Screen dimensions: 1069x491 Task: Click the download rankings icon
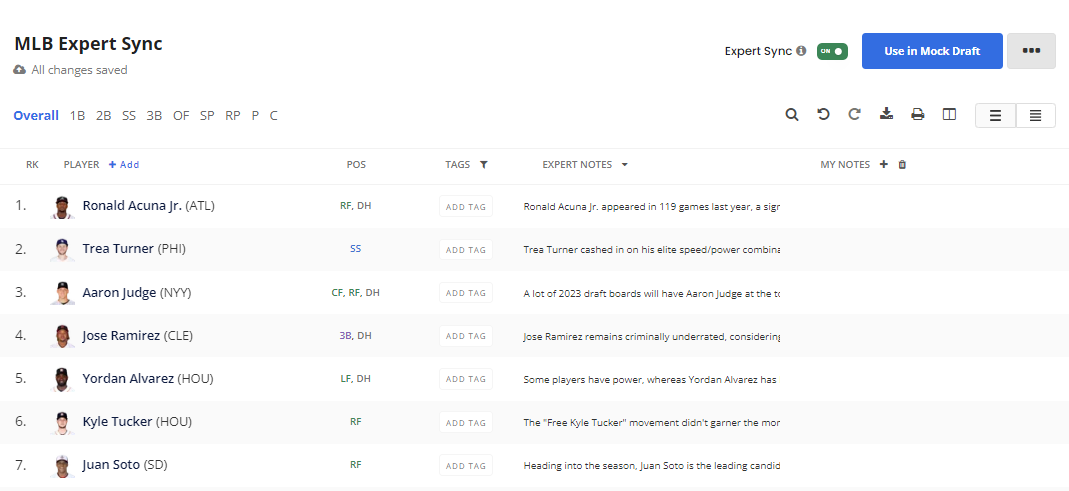pos(886,114)
